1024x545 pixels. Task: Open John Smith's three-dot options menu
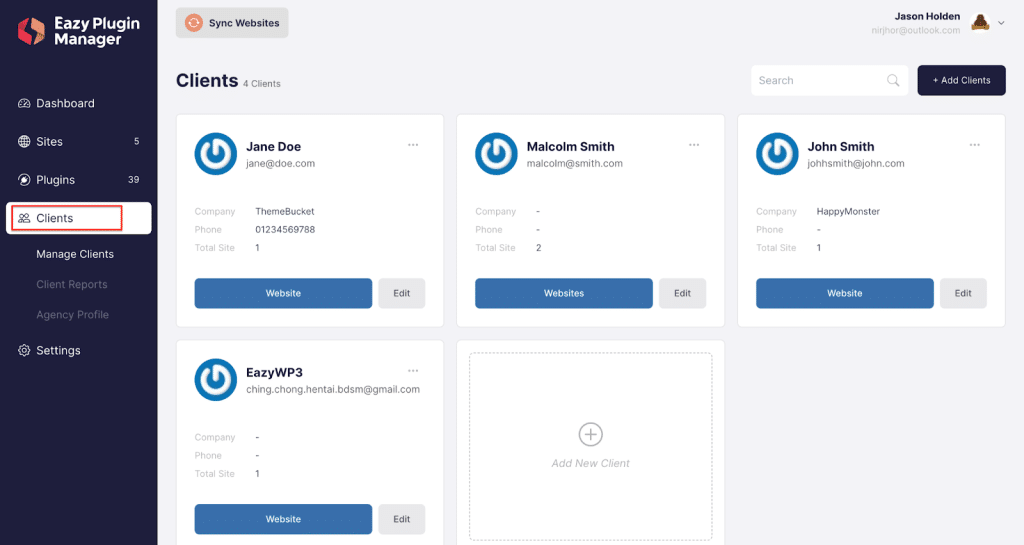click(974, 145)
